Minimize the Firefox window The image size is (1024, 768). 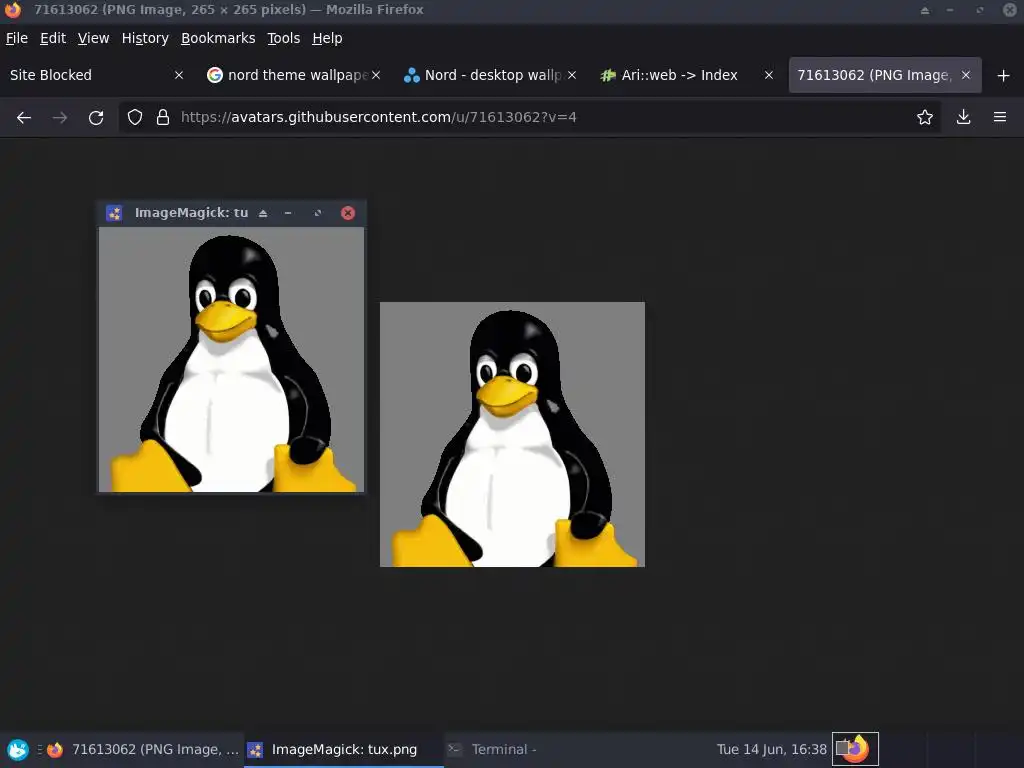950,10
